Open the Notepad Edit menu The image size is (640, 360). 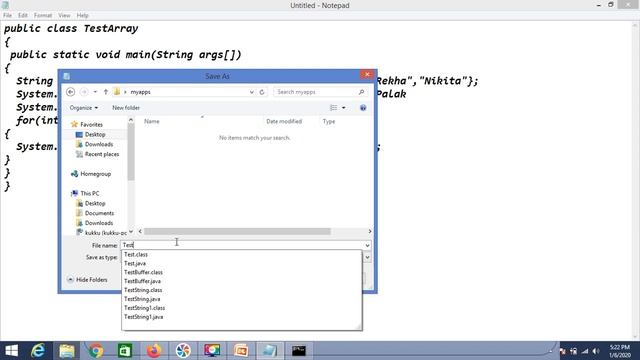point(23,16)
